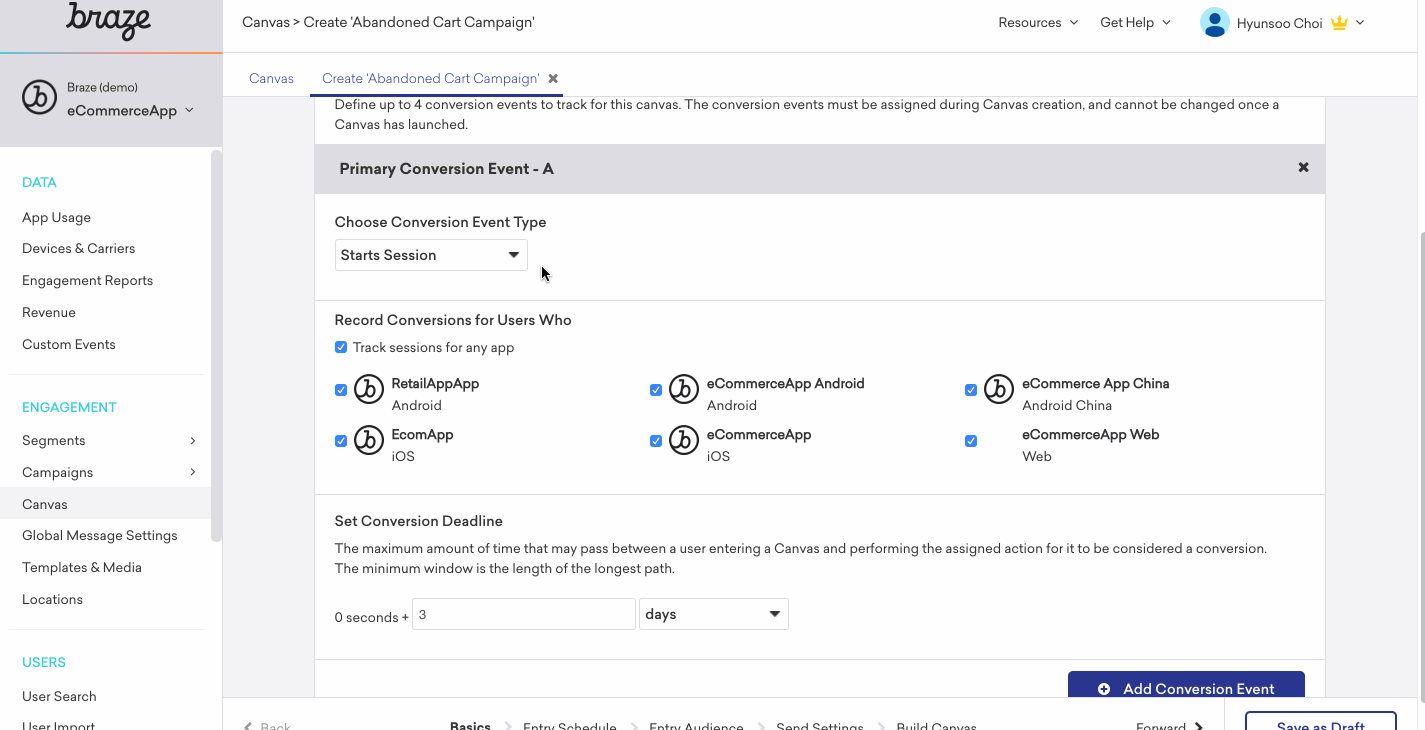
Task: Click the Back arrow icon
Action: 249,726
